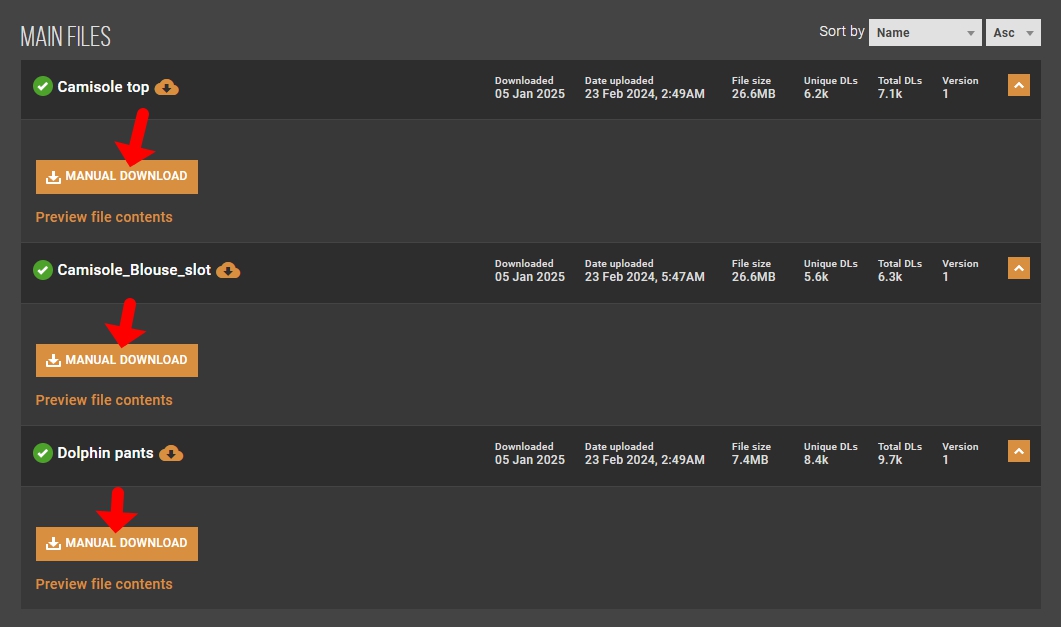The width and height of the screenshot is (1061, 627).
Task: Collapse the Dolphin pants file section
Action: click(x=1018, y=452)
